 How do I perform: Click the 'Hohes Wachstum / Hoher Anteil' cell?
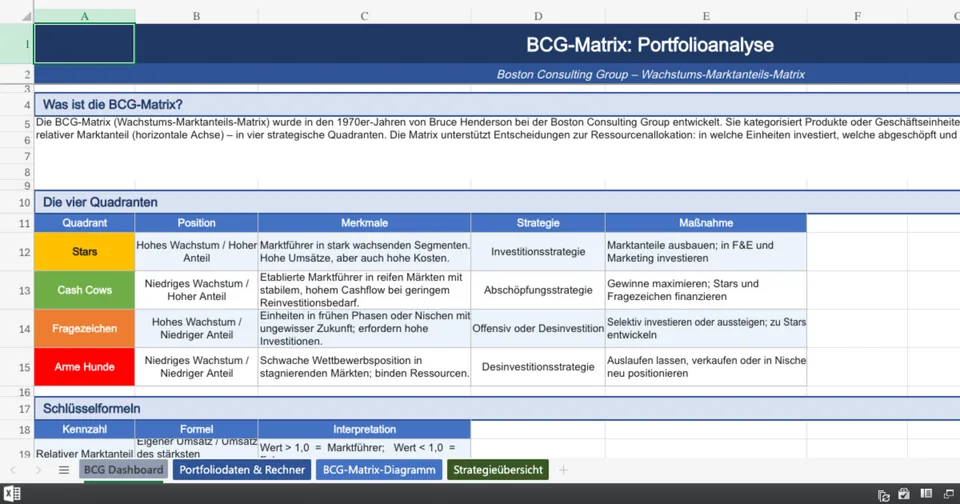(x=197, y=252)
